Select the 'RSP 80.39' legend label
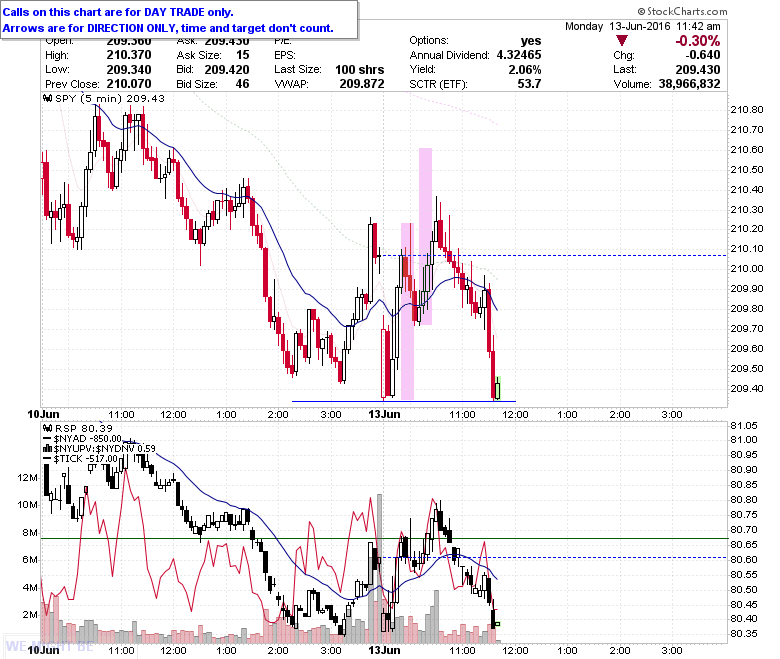 tap(84, 428)
